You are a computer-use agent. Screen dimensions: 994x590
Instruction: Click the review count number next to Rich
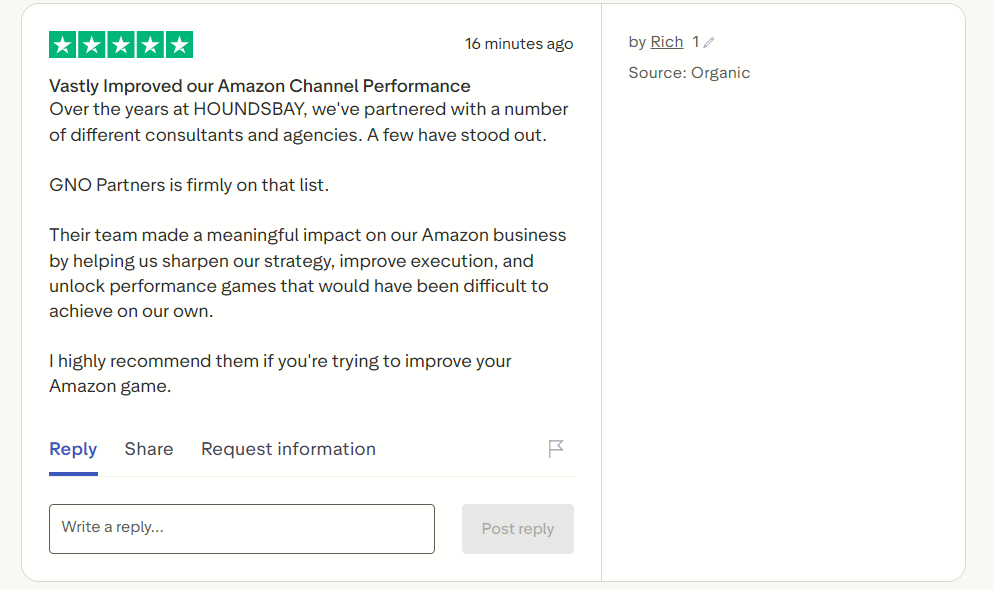(x=695, y=42)
